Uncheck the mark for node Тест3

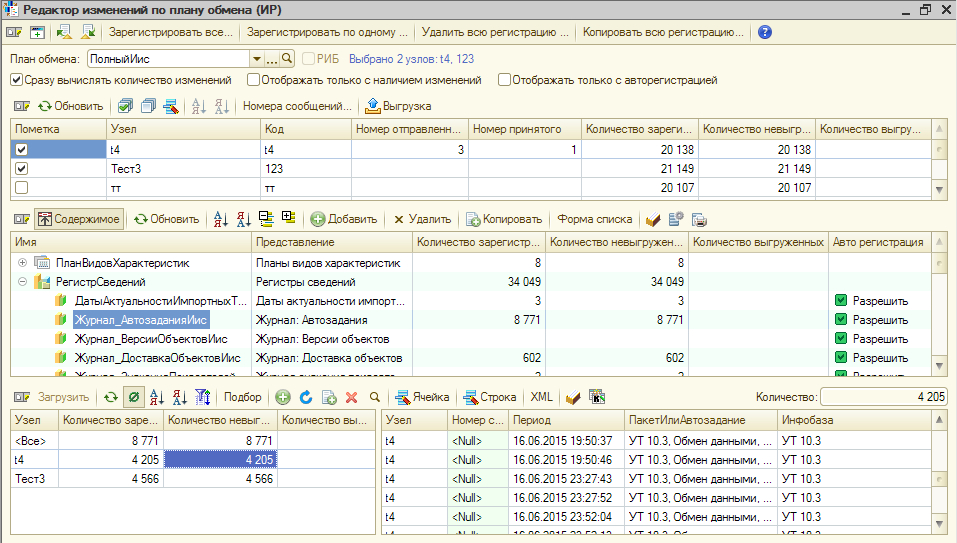[21, 168]
